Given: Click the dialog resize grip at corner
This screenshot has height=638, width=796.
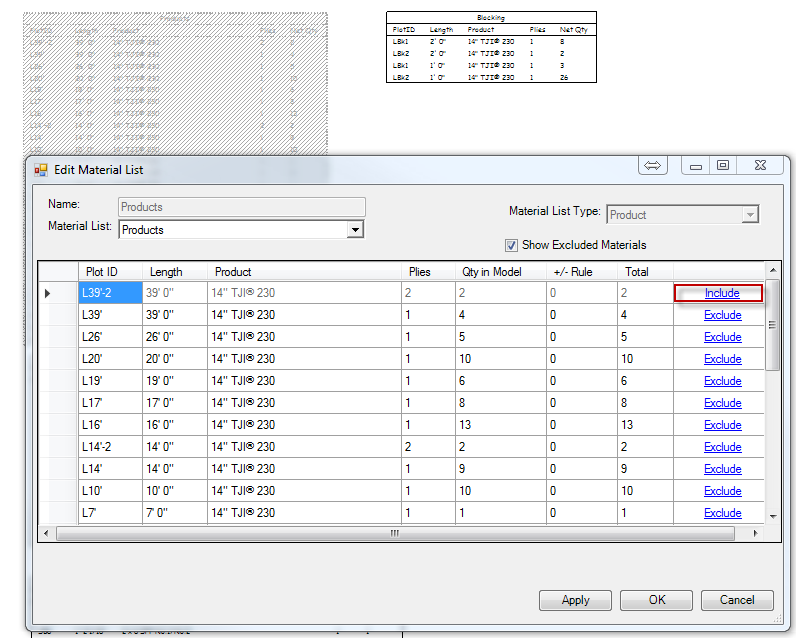Looking at the screenshot, I should pyautogui.click(x=777, y=619).
